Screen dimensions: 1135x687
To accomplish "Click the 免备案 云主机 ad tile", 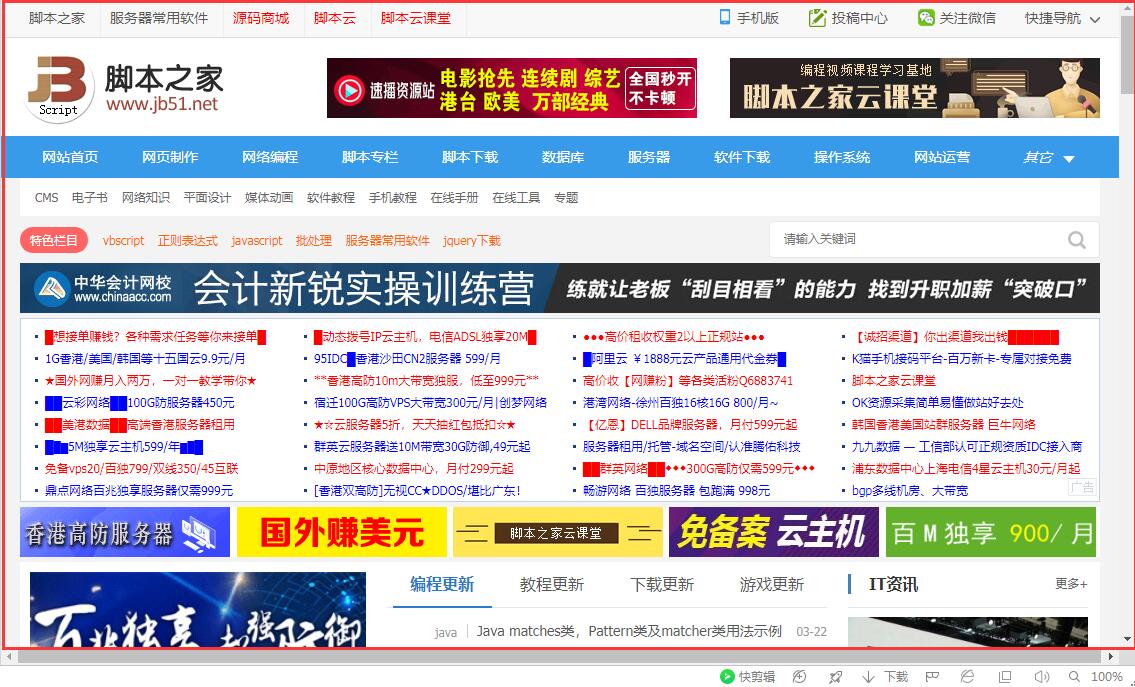I will 774,532.
